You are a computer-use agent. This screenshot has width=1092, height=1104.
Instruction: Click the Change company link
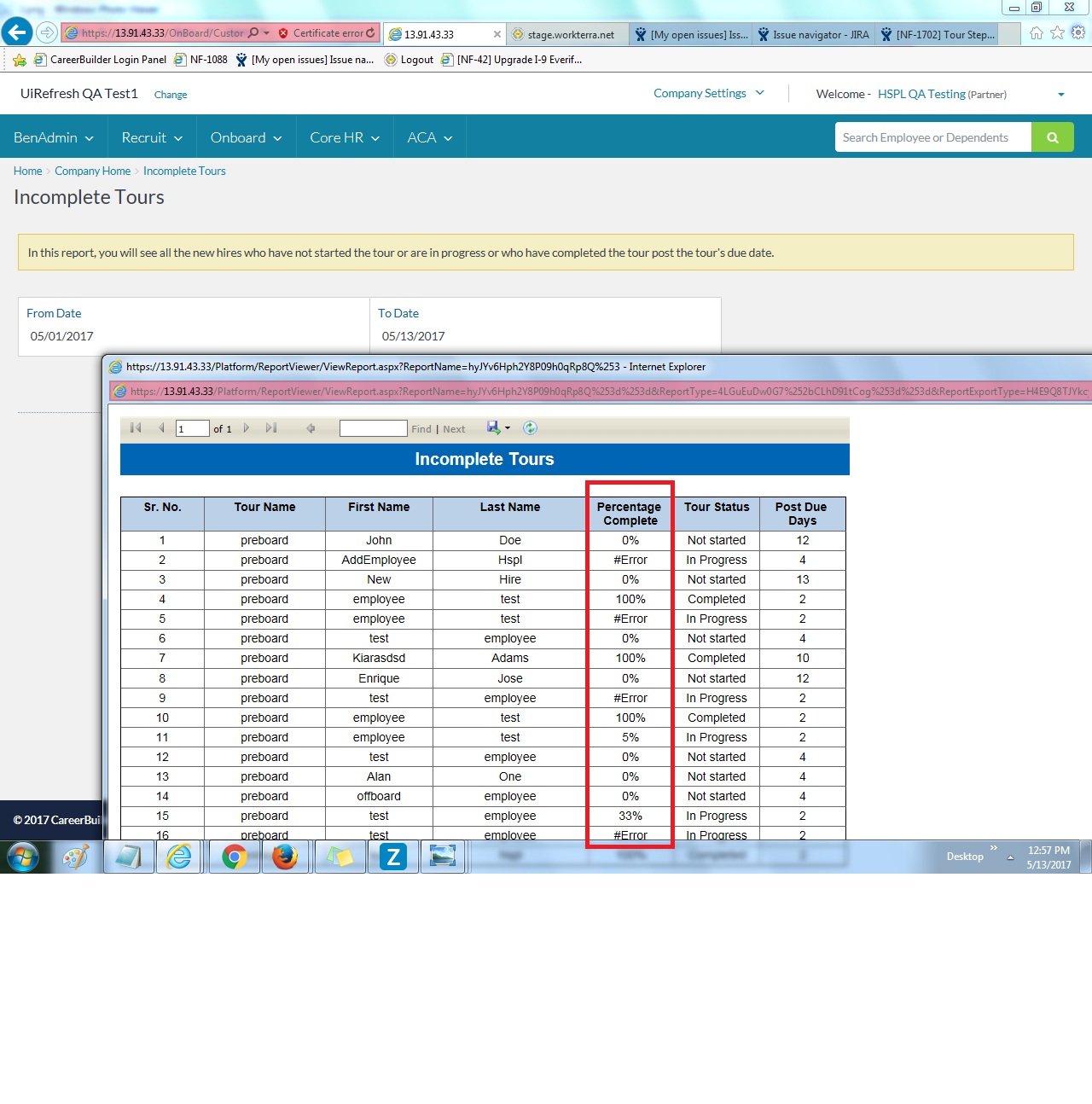pos(171,95)
